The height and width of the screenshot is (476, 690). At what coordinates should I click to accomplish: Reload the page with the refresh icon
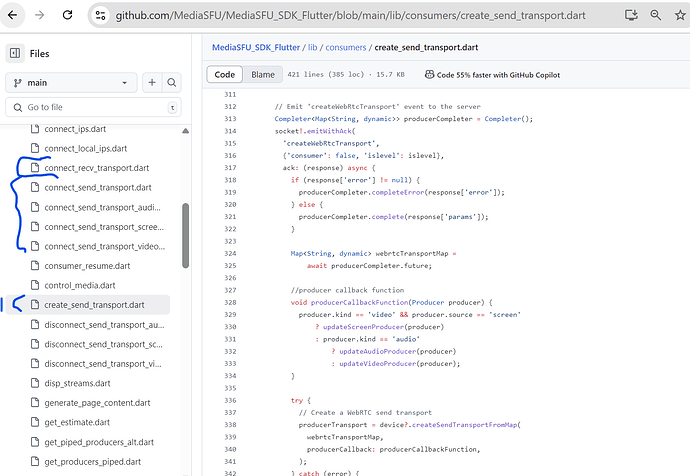click(x=67, y=15)
